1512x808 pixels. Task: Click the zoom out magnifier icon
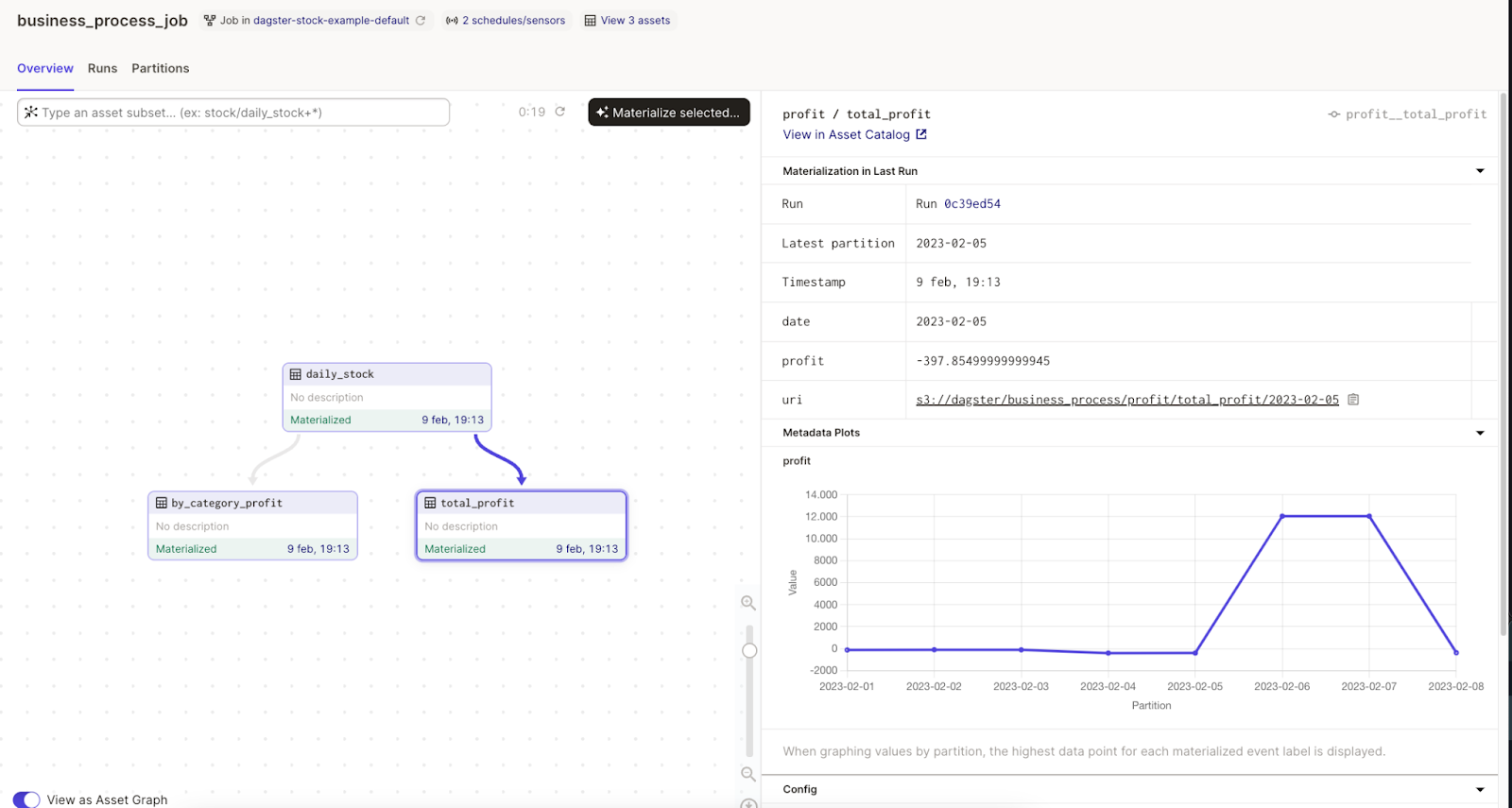748,774
